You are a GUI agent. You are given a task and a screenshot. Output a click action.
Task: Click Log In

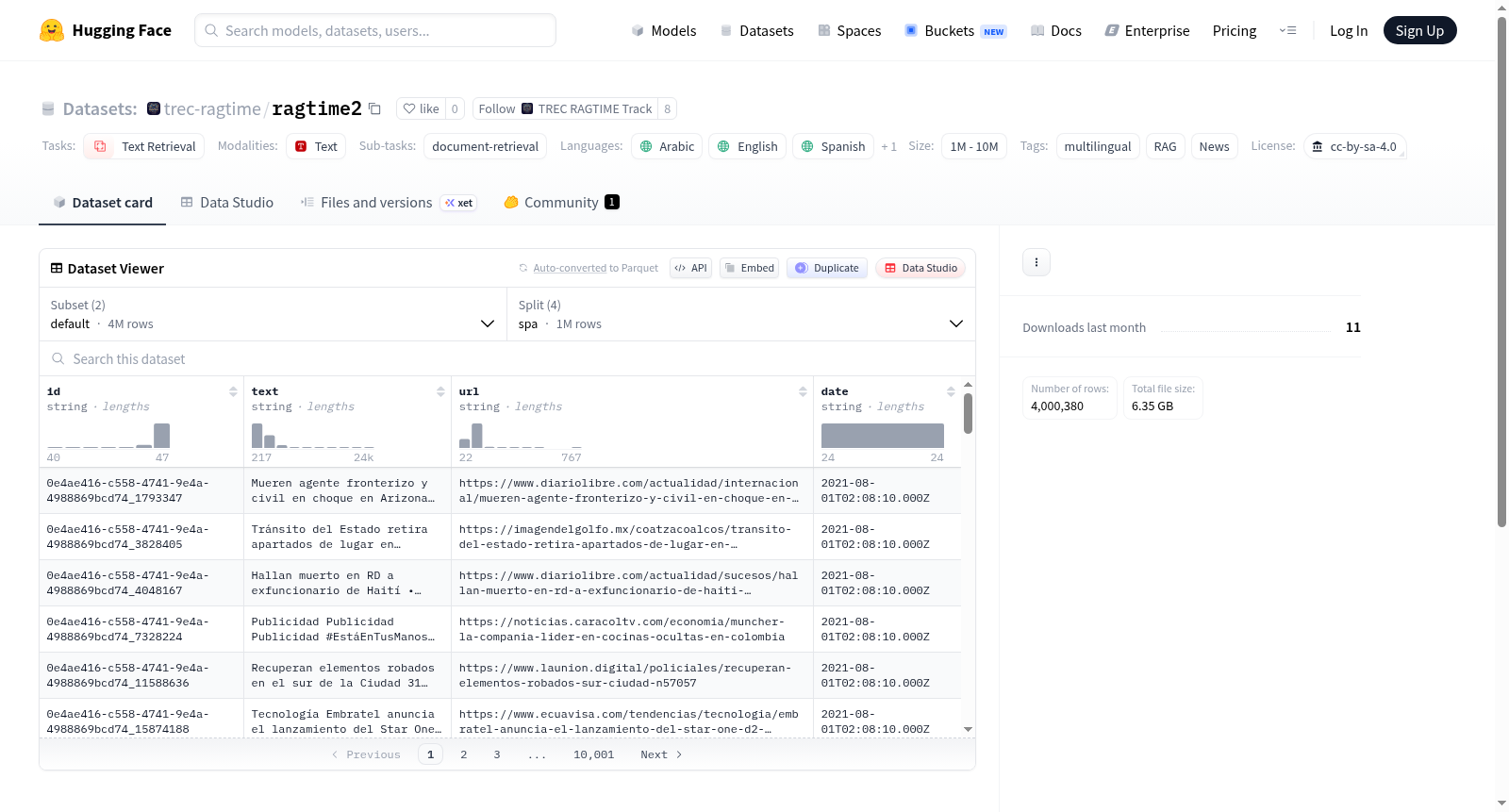(x=1349, y=30)
